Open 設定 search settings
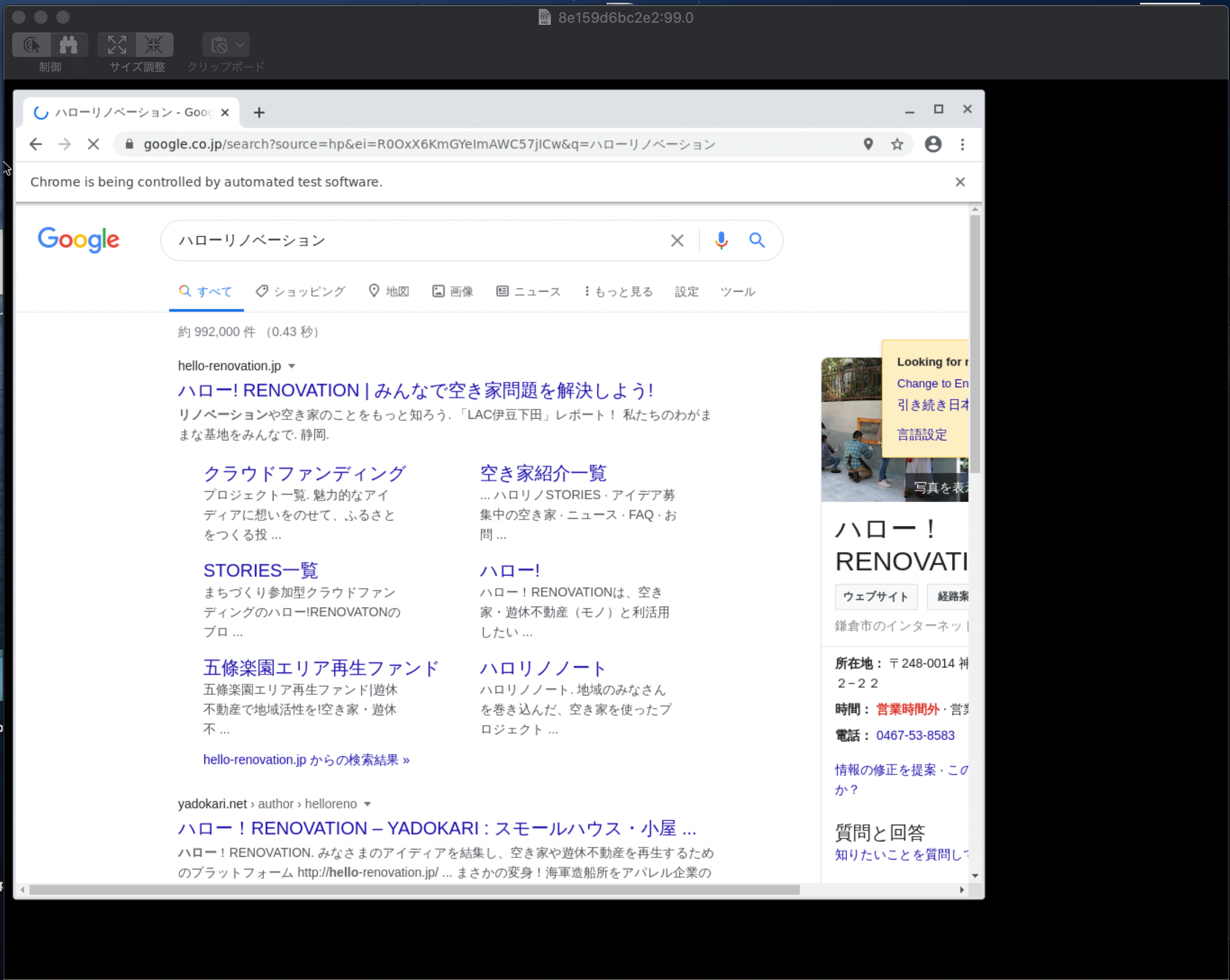Image resolution: width=1230 pixels, height=980 pixels. [x=686, y=292]
